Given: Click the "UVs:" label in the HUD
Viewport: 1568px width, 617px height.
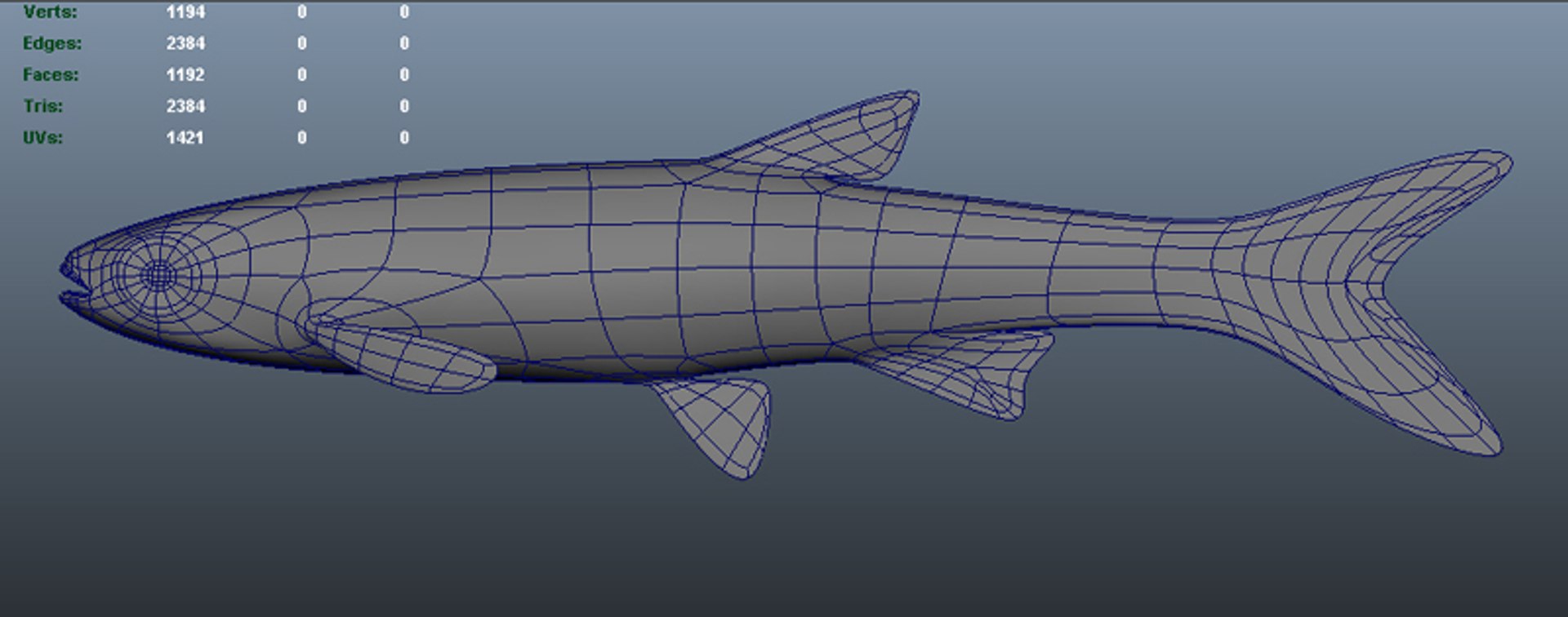Looking at the screenshot, I should 43,137.
